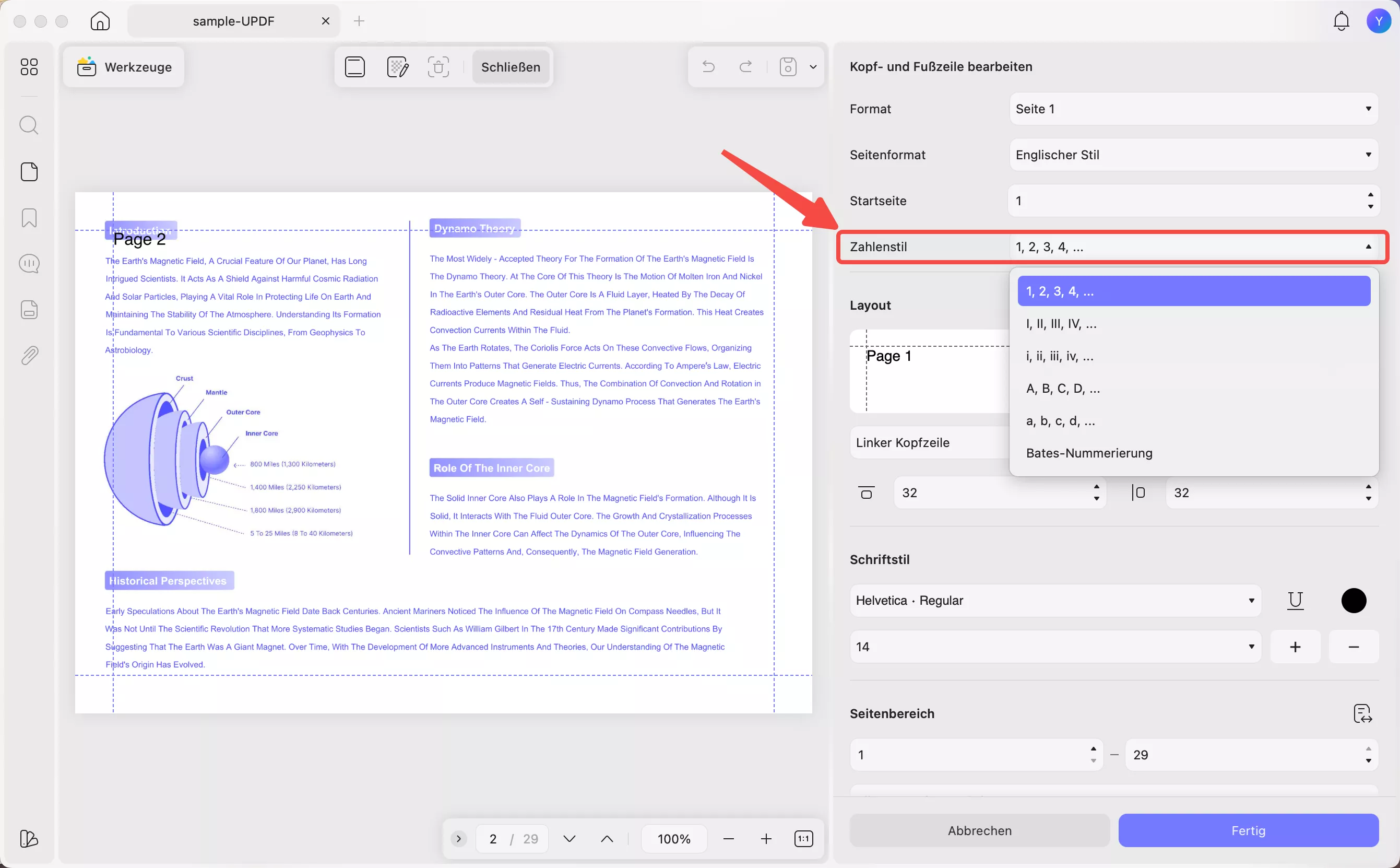The width and height of the screenshot is (1400, 868).
Task: Click the save icon in the toolbar
Action: [787, 67]
